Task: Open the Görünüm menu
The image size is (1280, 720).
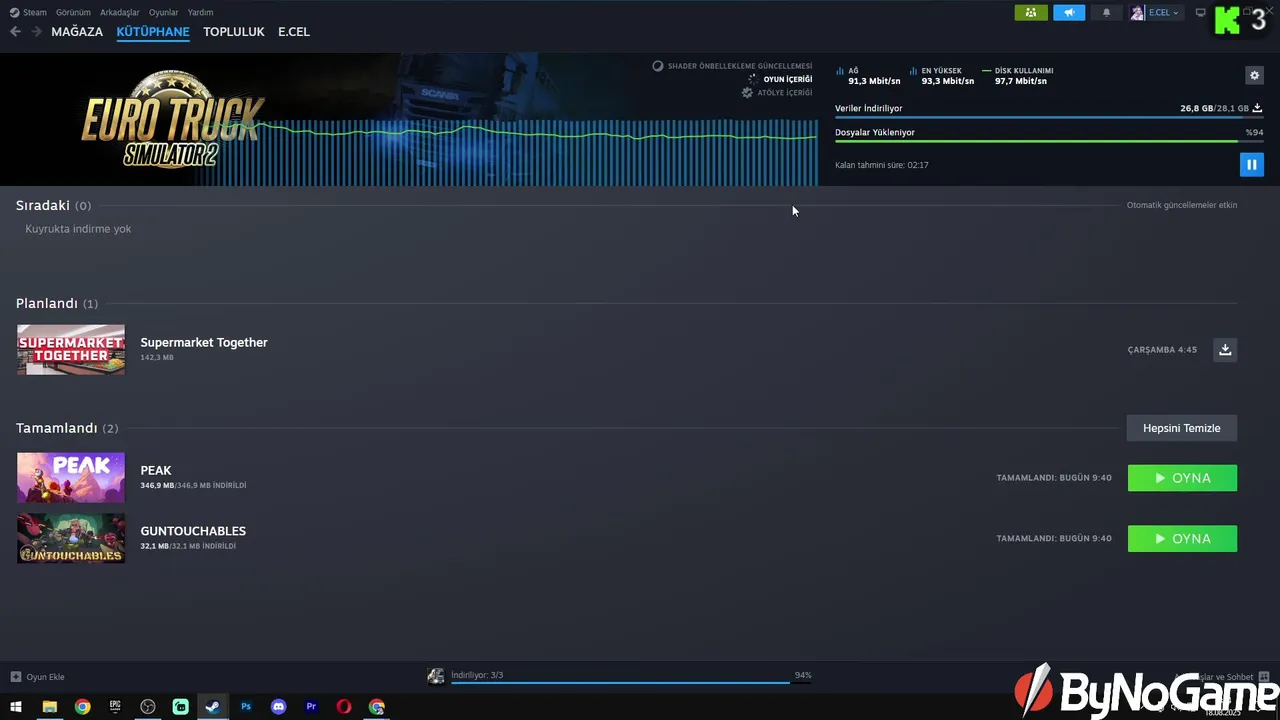Action: coord(73,12)
